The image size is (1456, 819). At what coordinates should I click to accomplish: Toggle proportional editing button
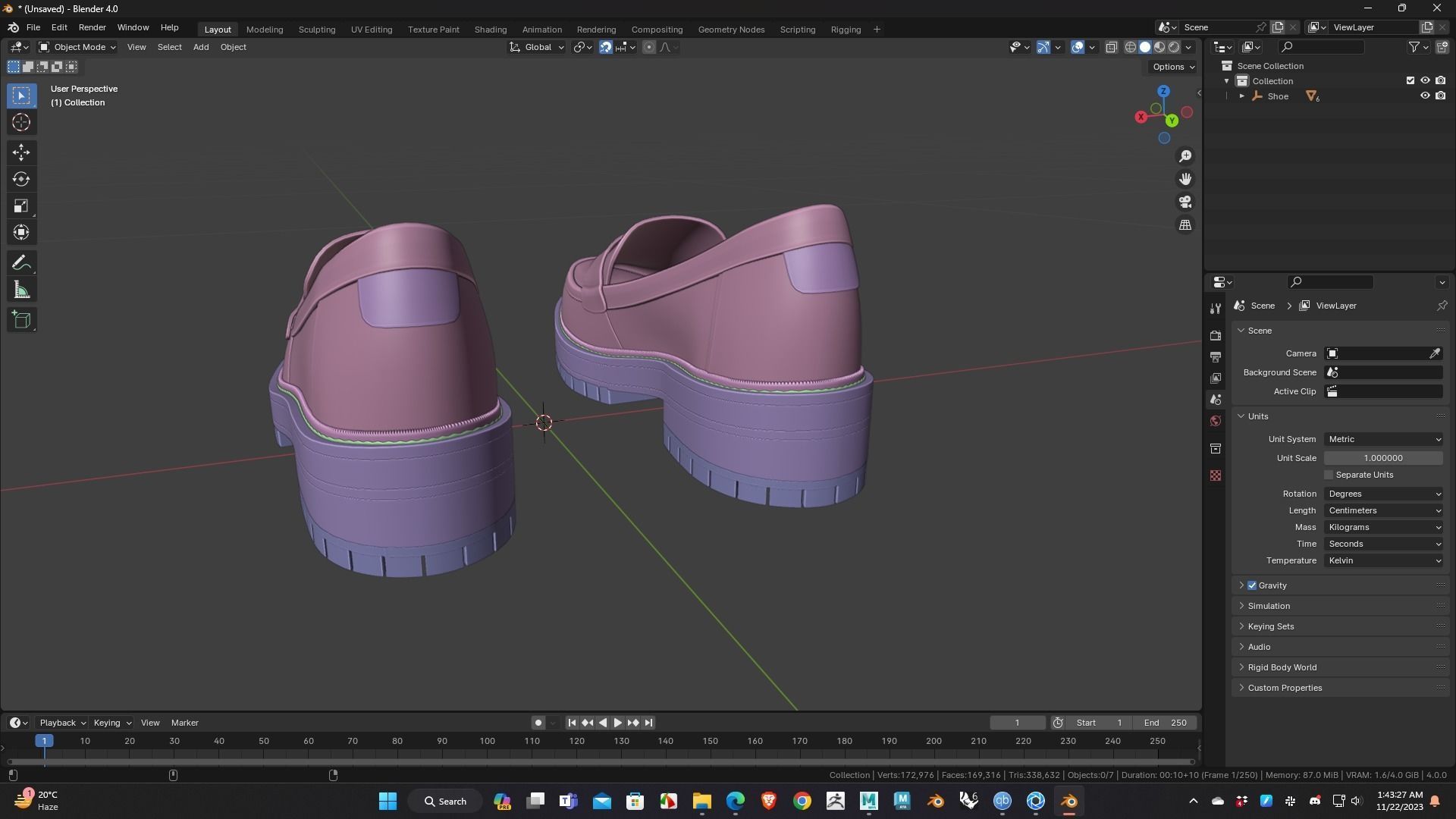pyautogui.click(x=648, y=47)
